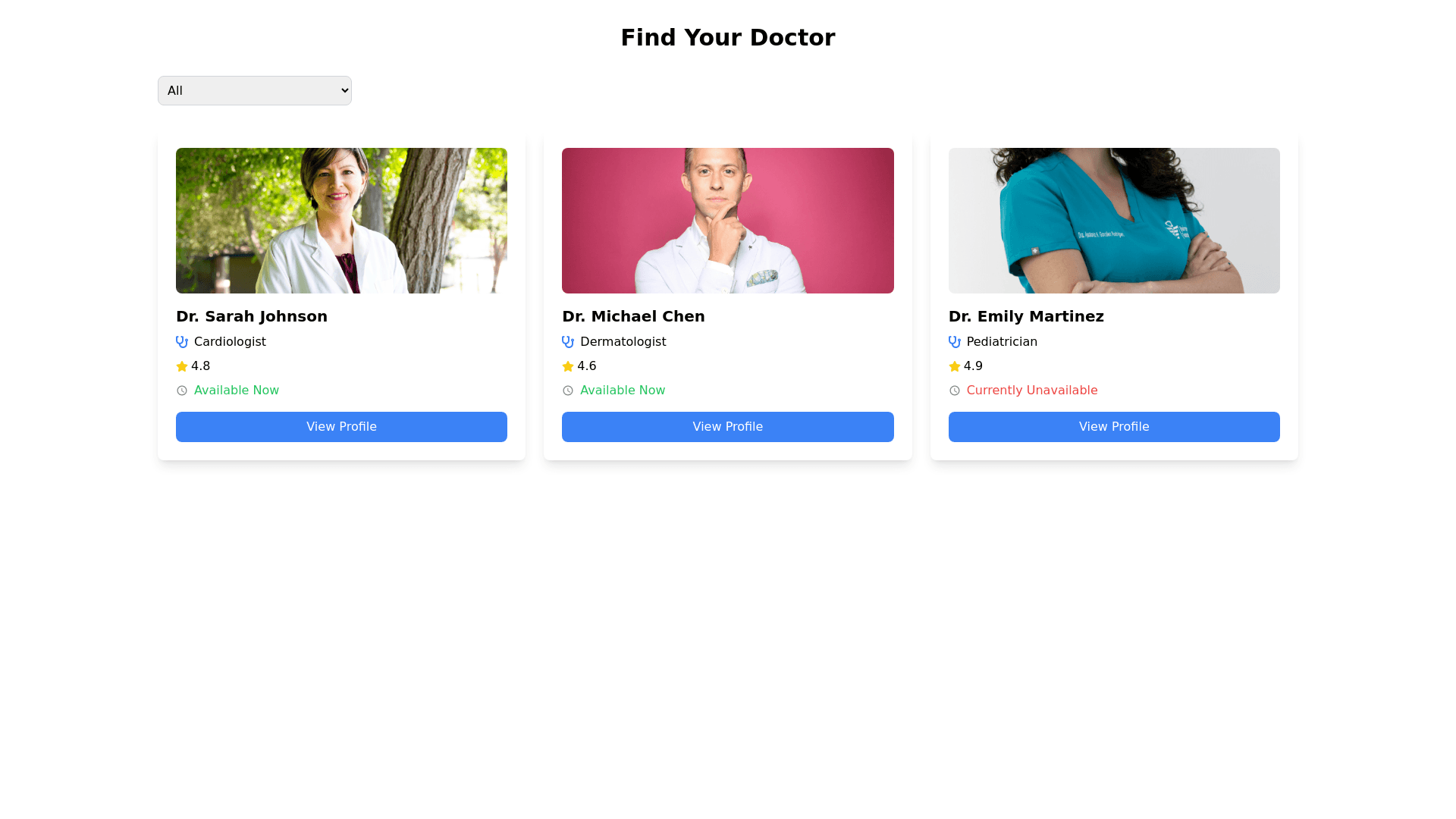The height and width of the screenshot is (819, 1456).
Task: View Profile of Dr. Emily Martinez
Action: 1114,427
